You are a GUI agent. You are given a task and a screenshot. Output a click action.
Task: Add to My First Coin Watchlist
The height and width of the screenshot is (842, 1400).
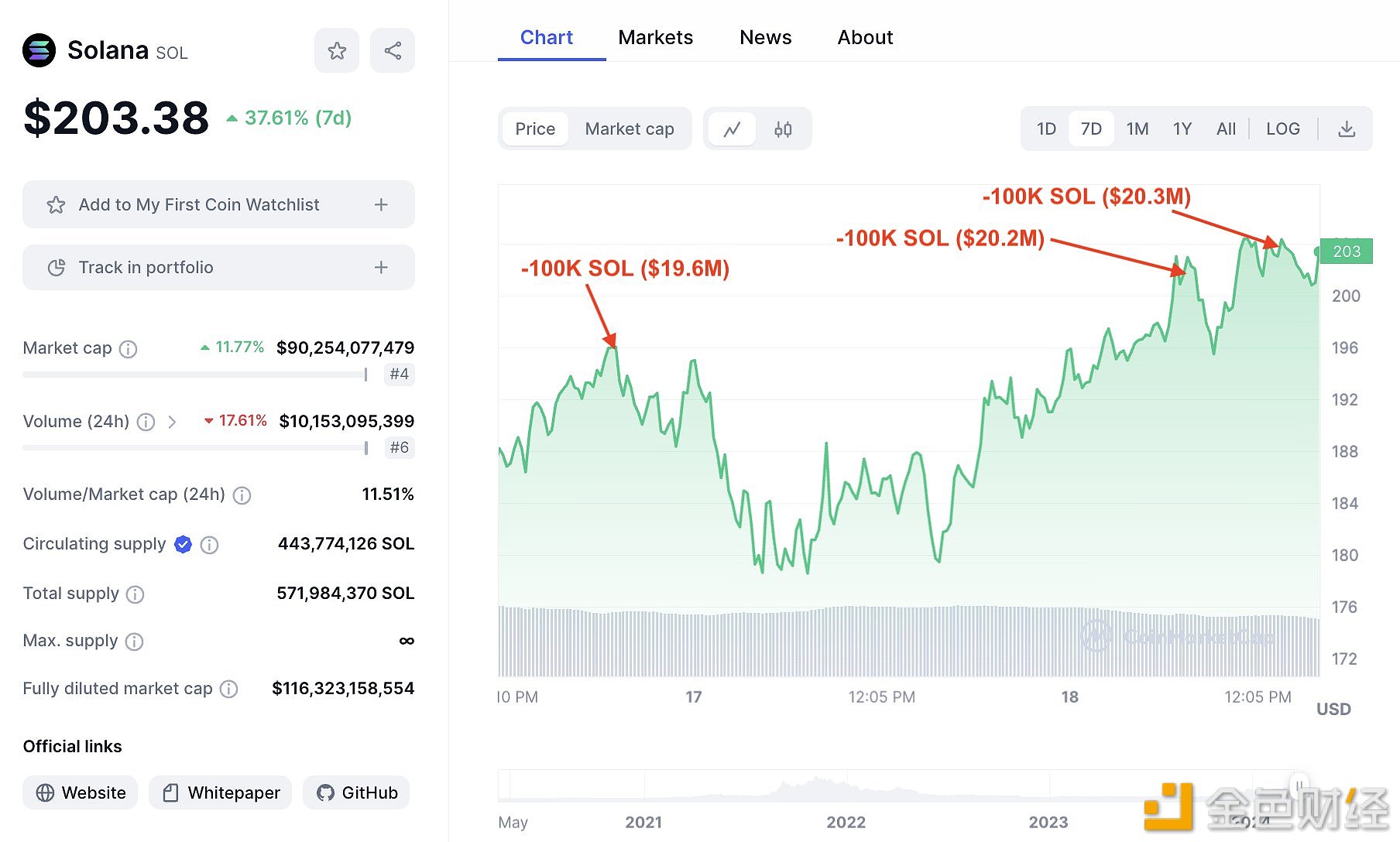218,204
